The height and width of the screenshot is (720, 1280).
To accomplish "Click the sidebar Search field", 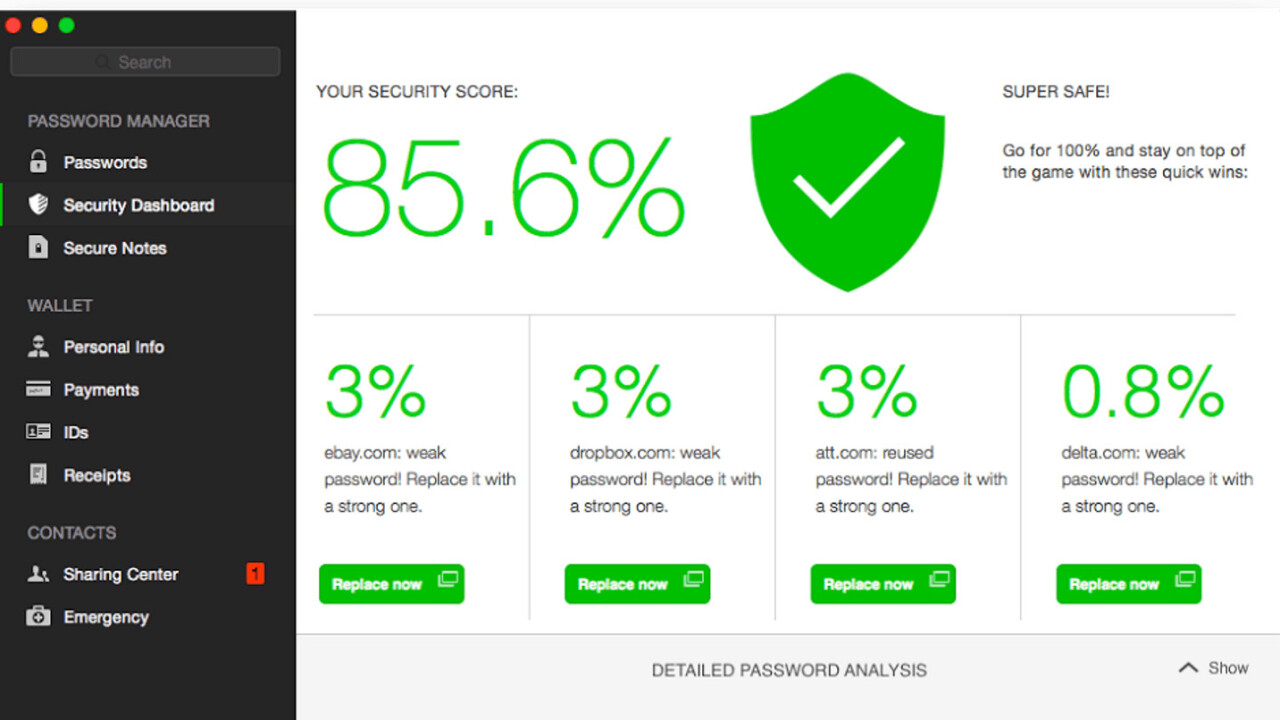I will 145,62.
